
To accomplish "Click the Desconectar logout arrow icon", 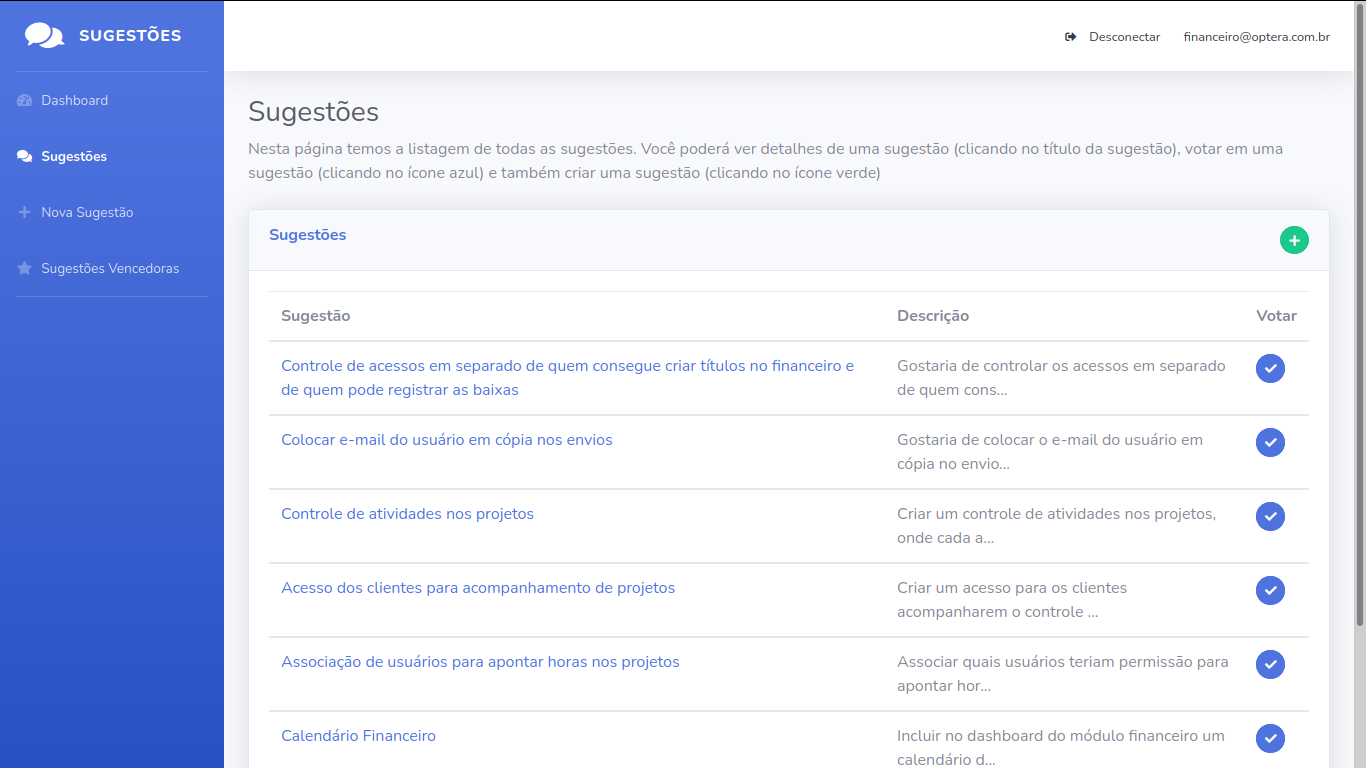I will click(1070, 37).
